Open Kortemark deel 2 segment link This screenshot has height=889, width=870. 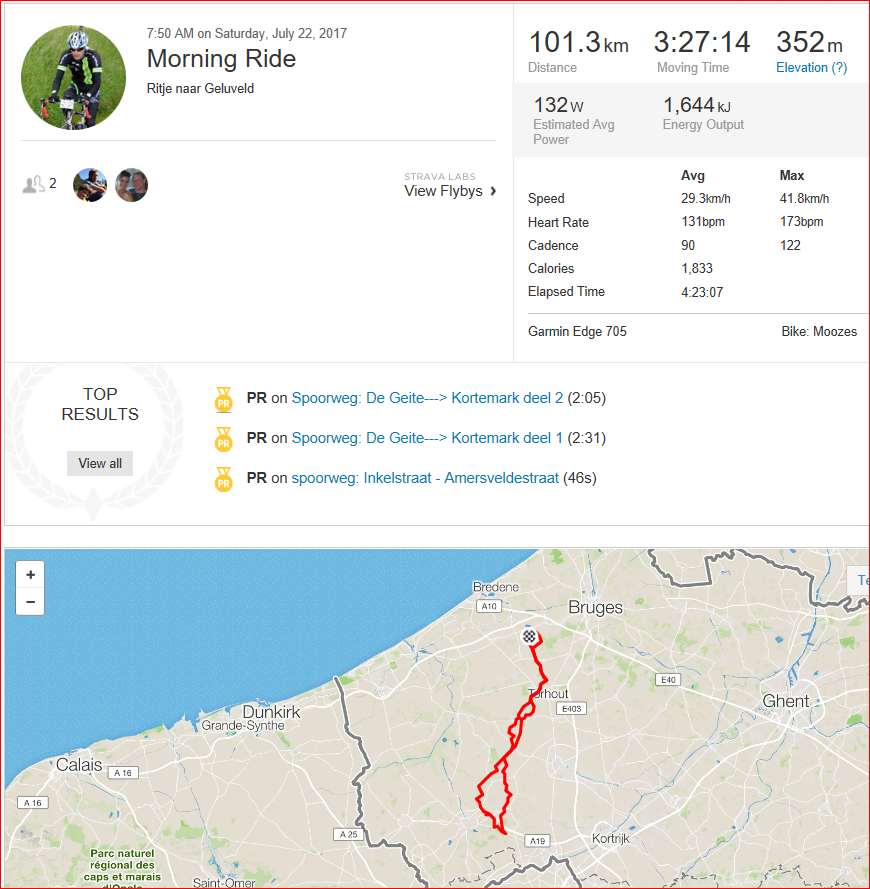point(427,398)
